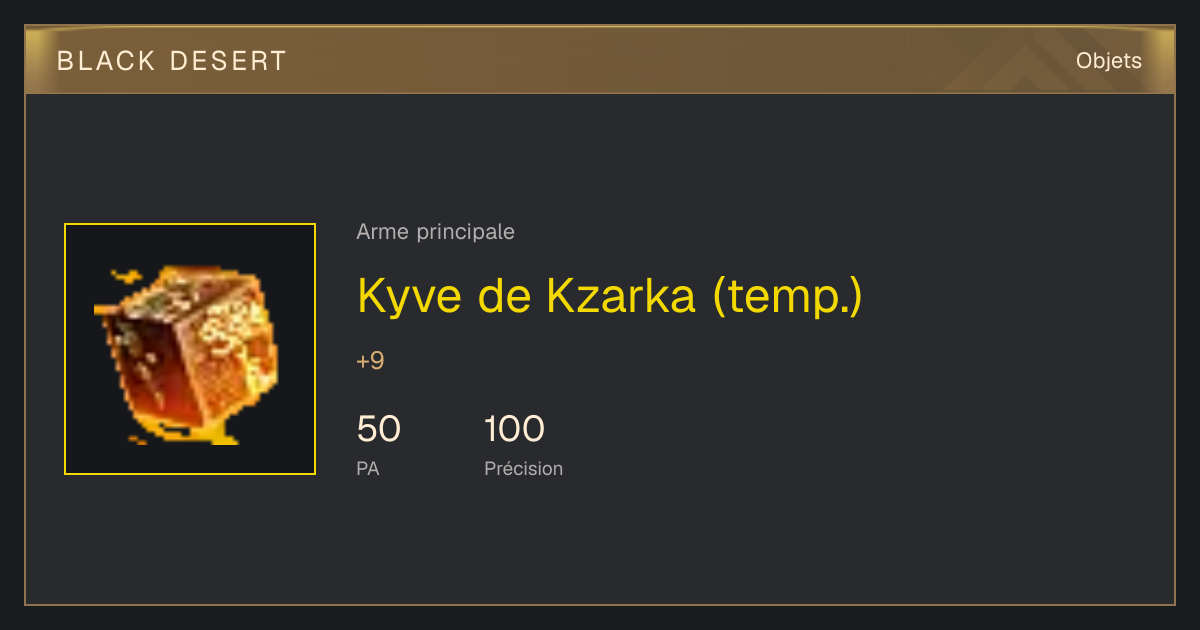Screen dimensions: 1200x630
Task: Click the PA stat label
Action: pos(367,468)
